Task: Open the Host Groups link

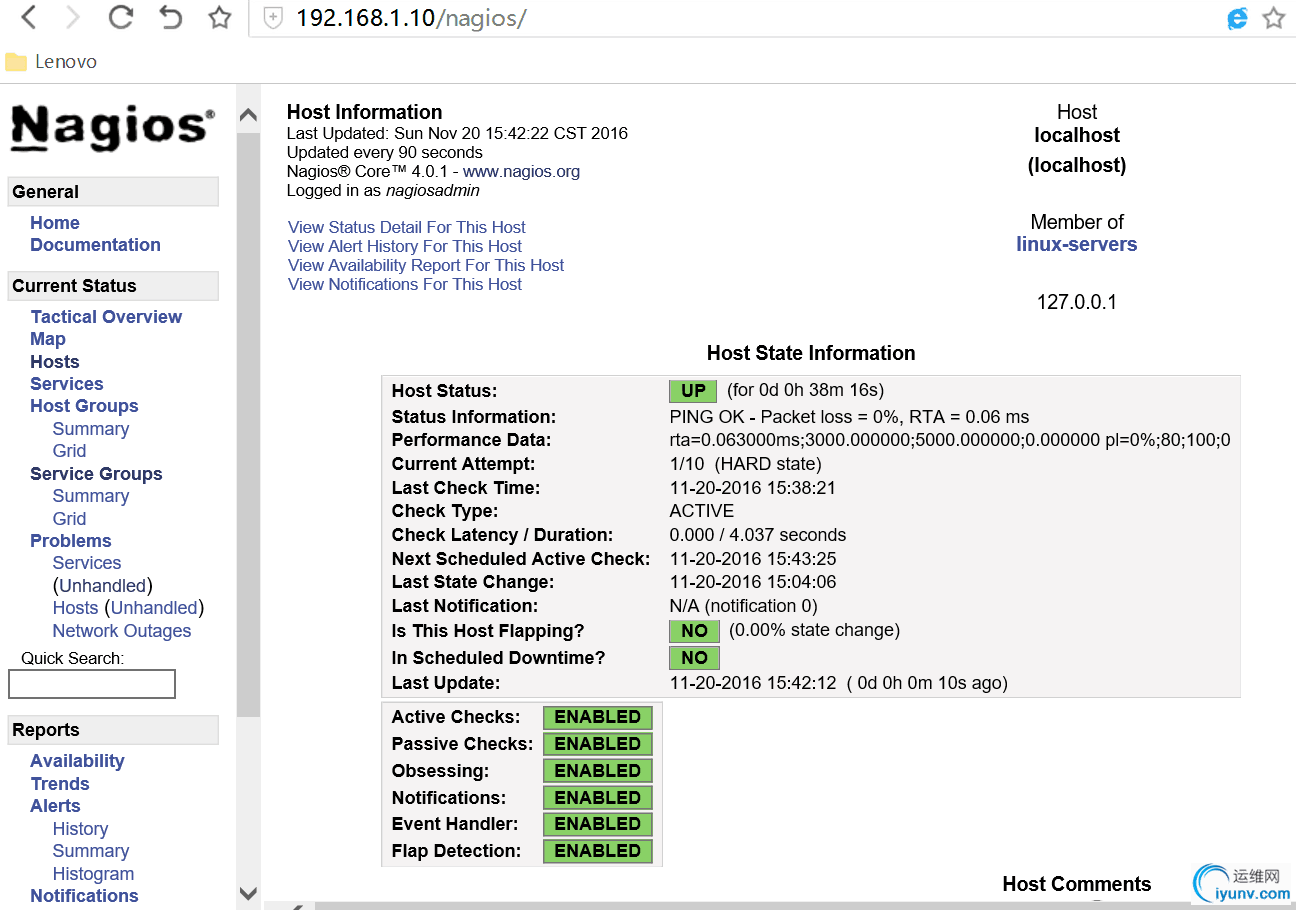Action: pos(84,406)
